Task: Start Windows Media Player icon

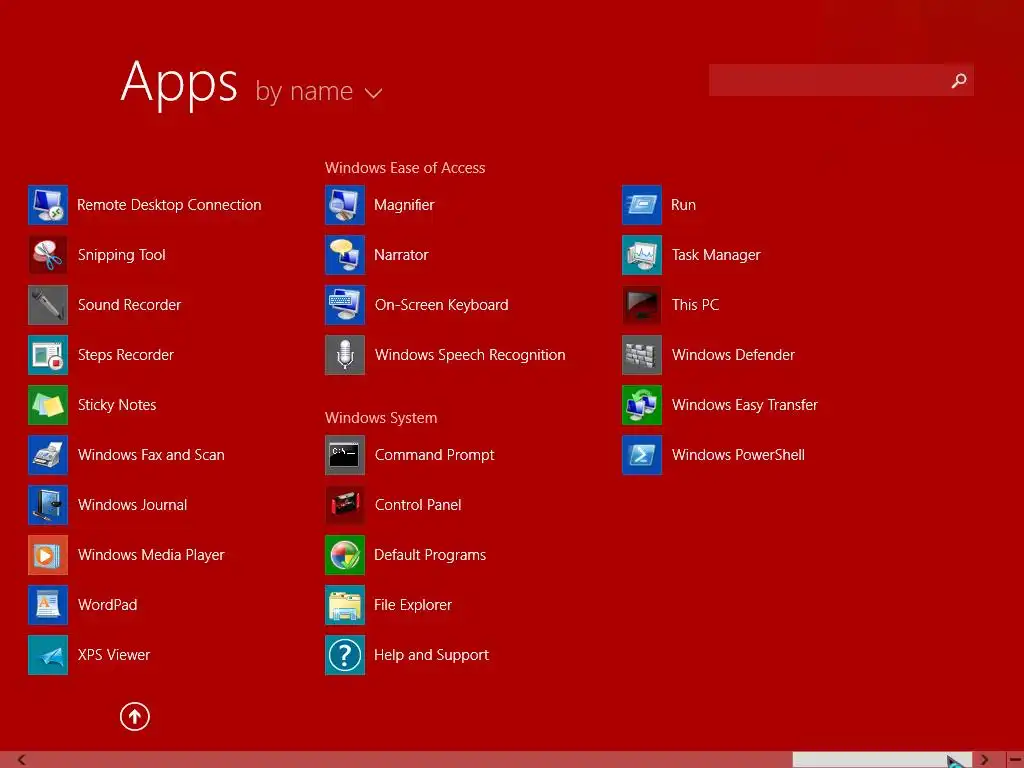Action: [48, 555]
